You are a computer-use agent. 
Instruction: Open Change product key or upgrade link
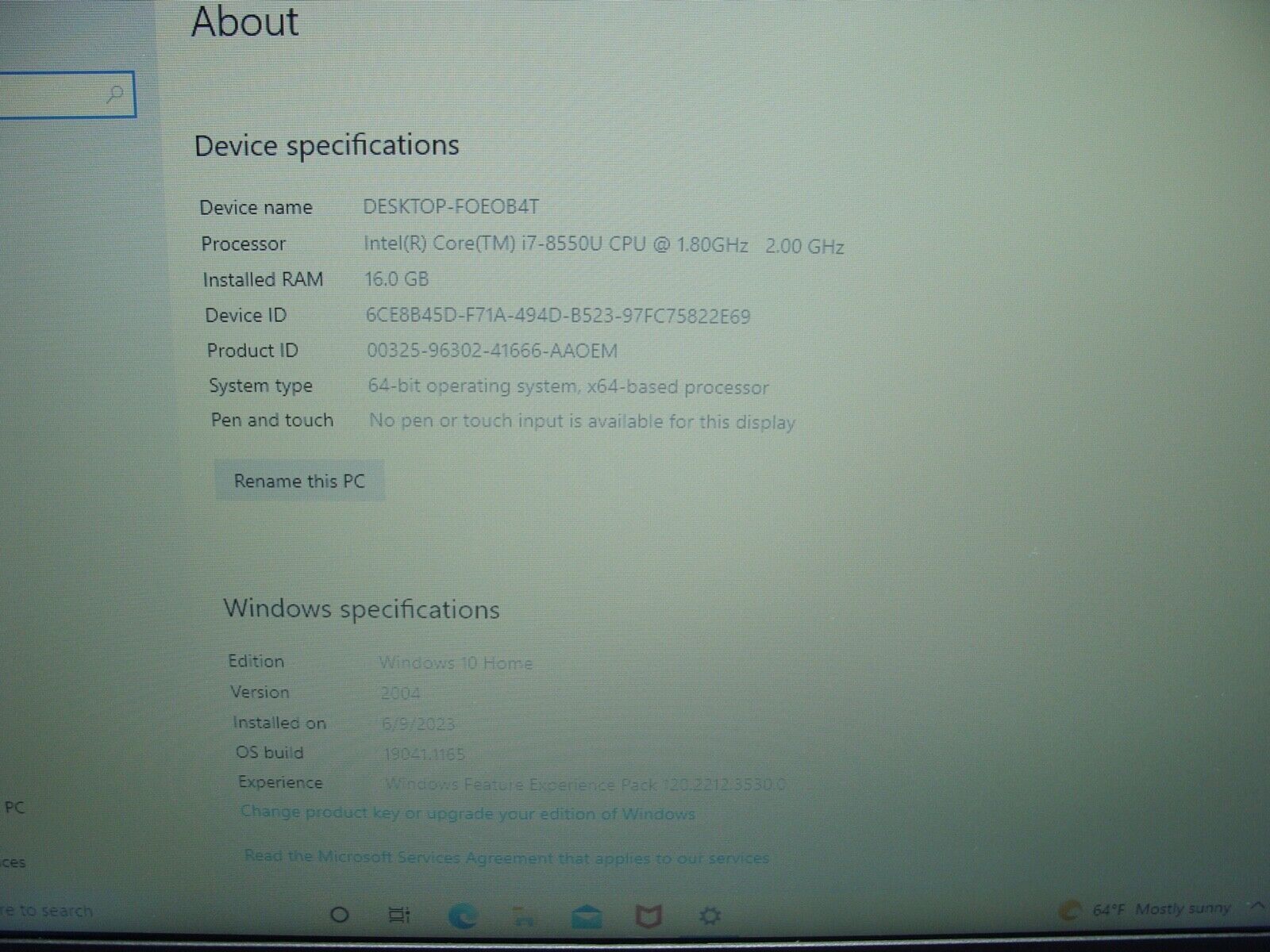click(468, 812)
